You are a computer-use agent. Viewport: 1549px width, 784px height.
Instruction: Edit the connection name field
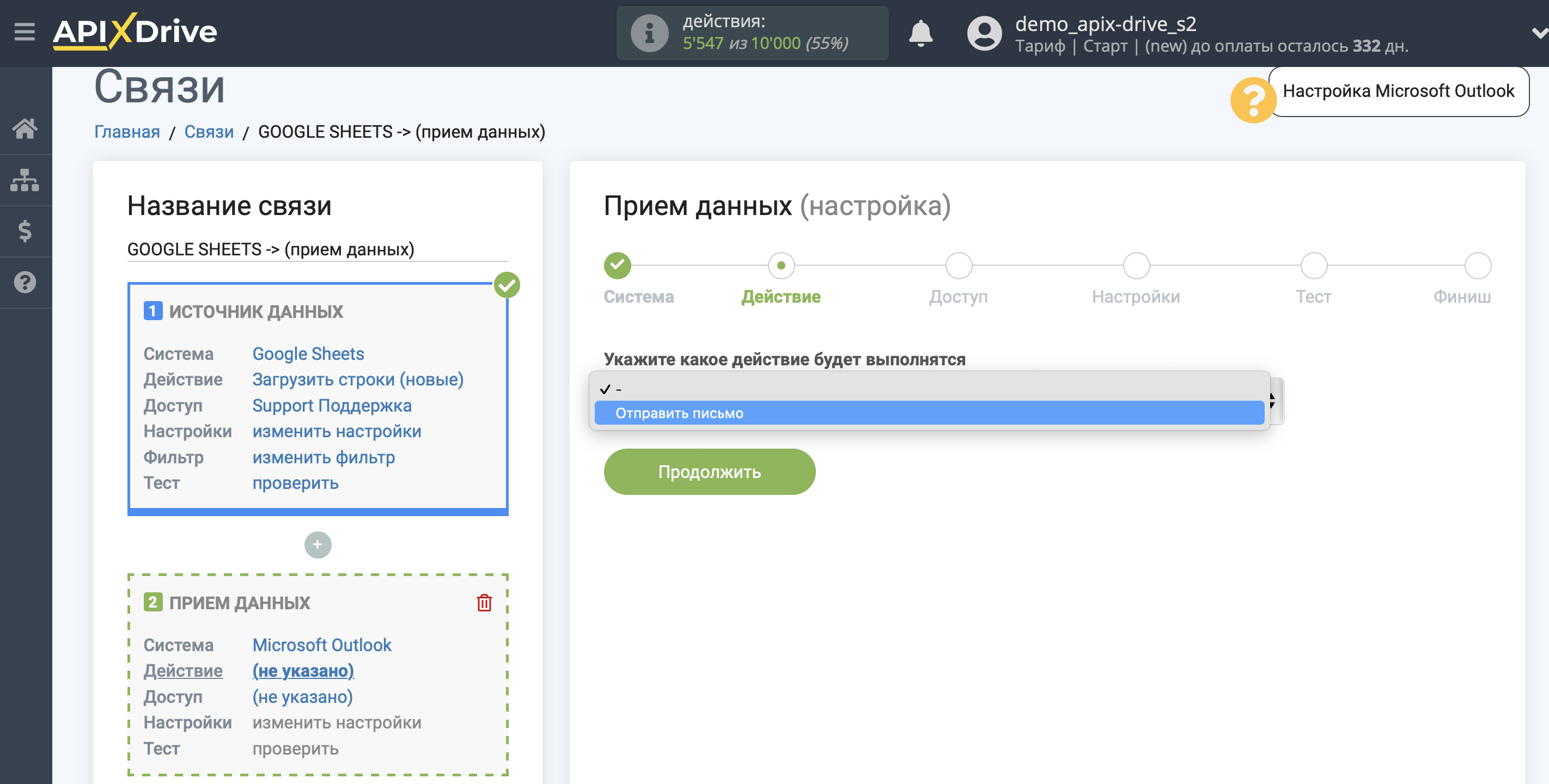(x=318, y=249)
